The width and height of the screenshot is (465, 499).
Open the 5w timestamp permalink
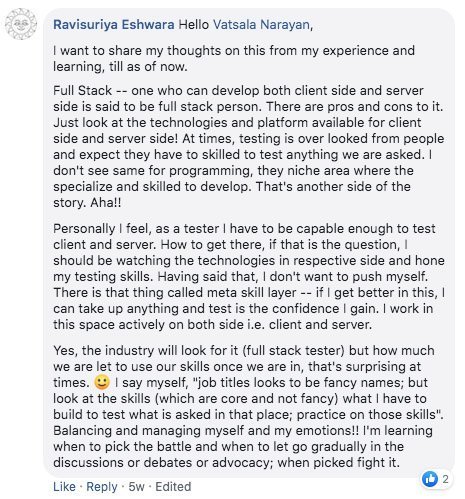point(137,487)
